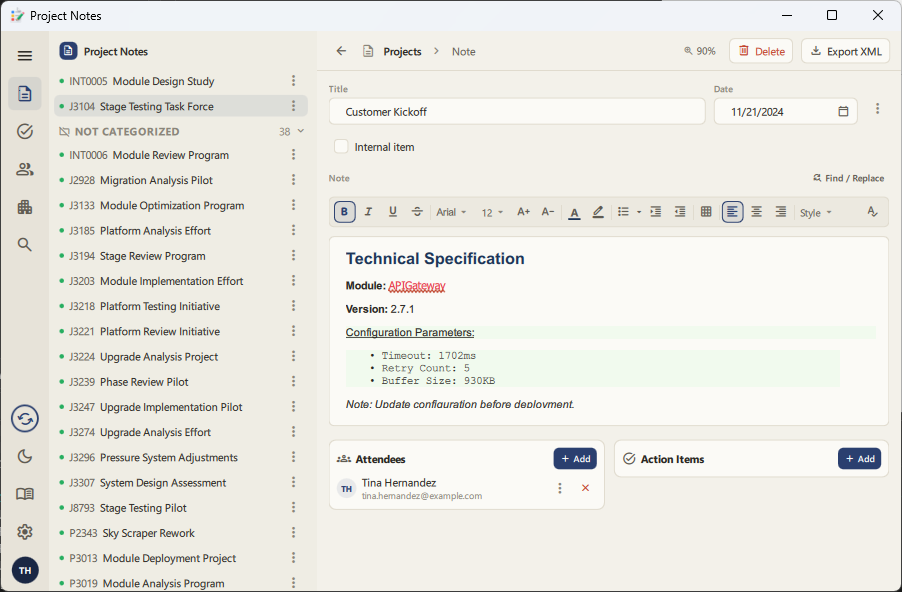Toggle italic formatting
The image size is (902, 592).
(x=369, y=212)
